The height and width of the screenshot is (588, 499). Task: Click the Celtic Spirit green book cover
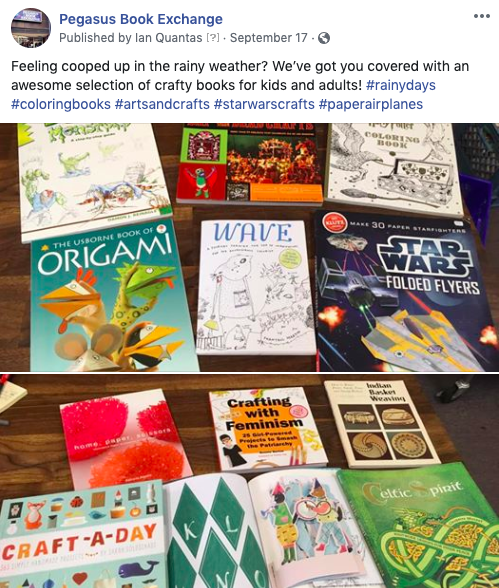pos(420,527)
